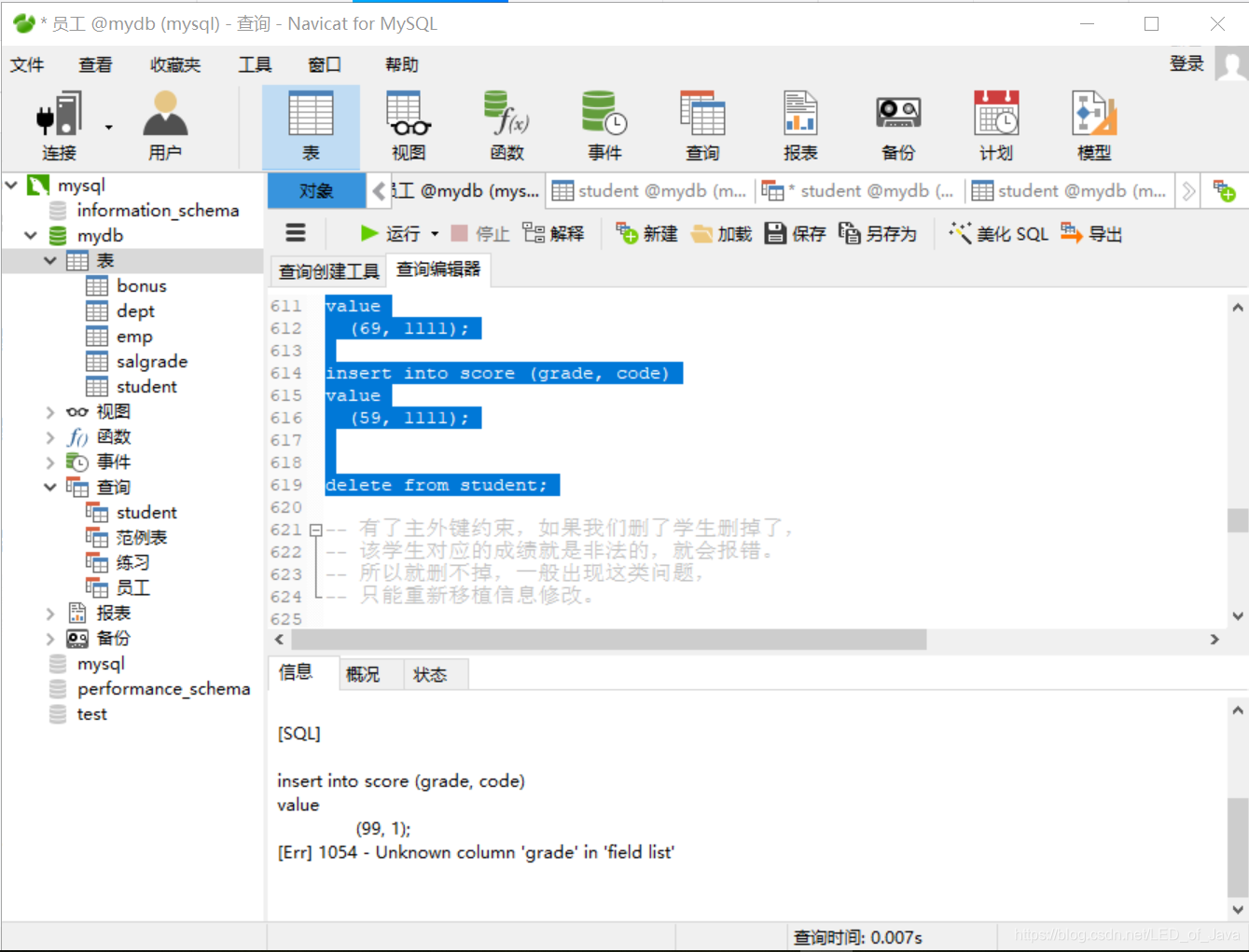Open the 计划 schedule toolbar icon
Screen dimensions: 1249x952
996,126
